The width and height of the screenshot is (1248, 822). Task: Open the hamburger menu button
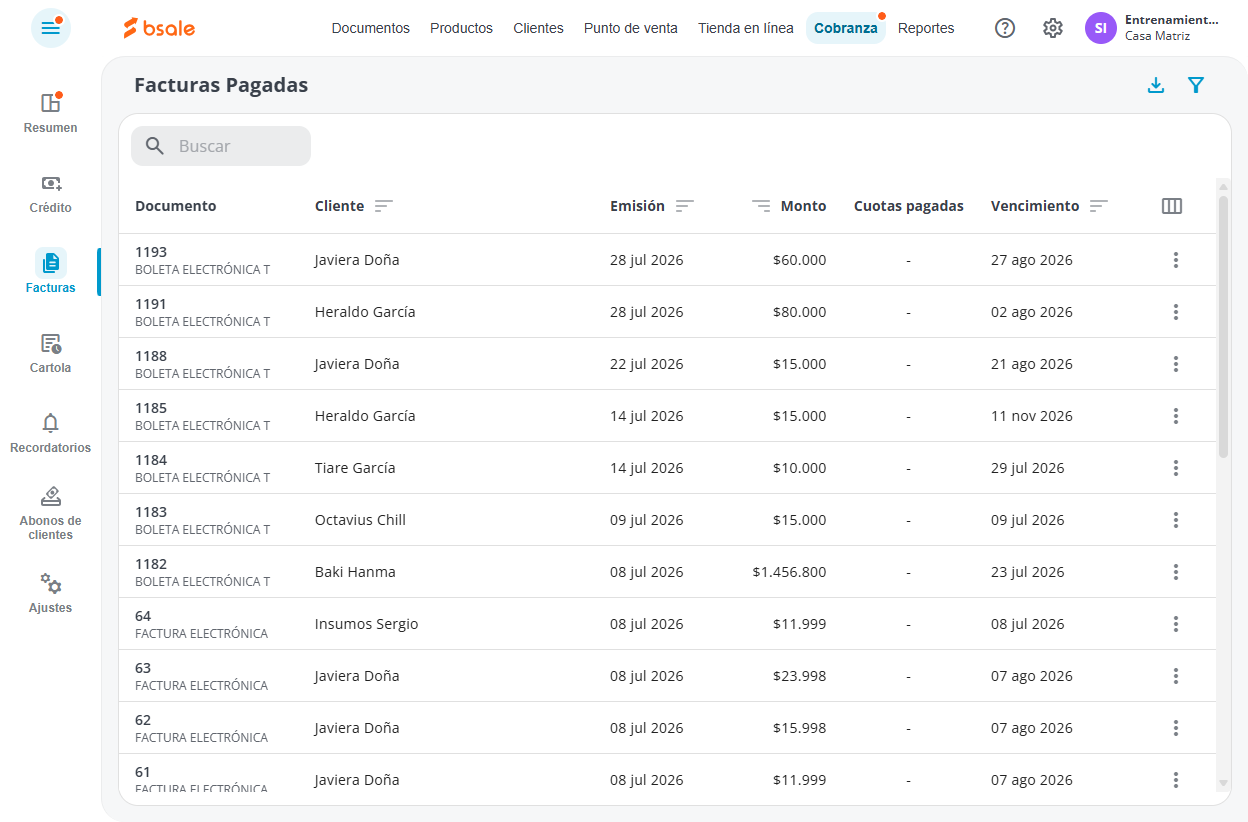point(51,28)
